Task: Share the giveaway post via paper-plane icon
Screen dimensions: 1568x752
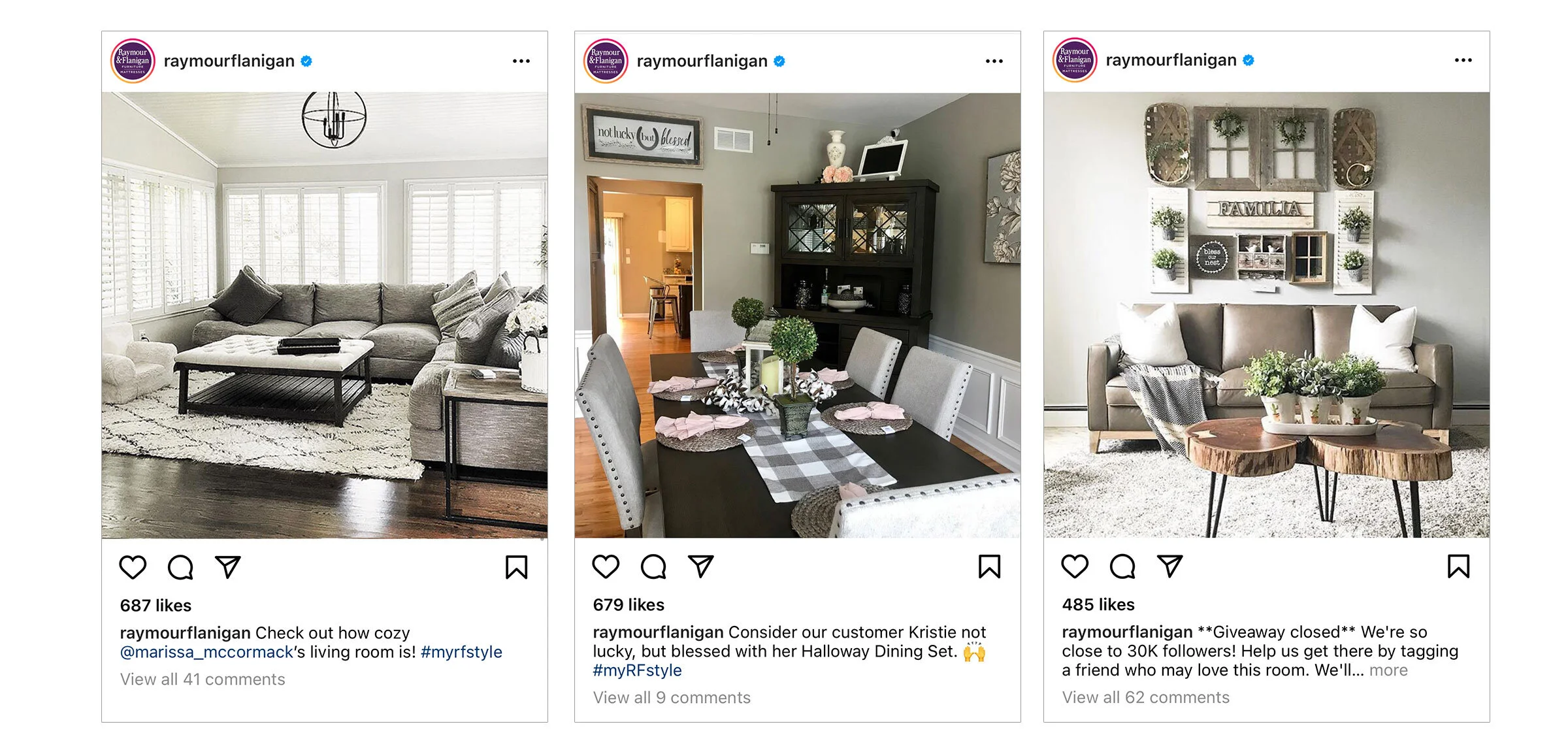Action: point(1170,566)
